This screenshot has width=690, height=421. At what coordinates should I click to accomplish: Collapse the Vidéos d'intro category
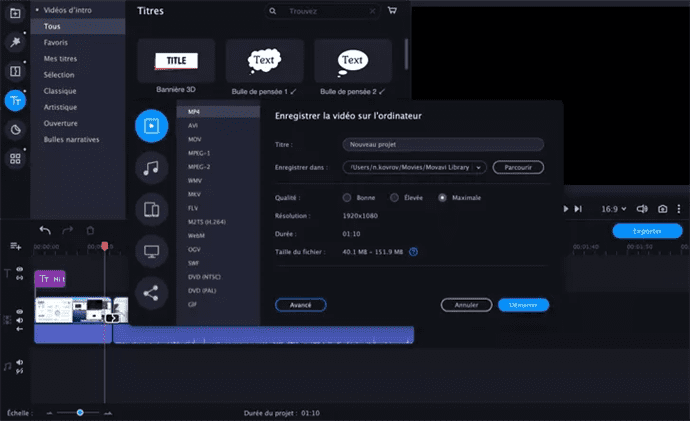click(37, 10)
